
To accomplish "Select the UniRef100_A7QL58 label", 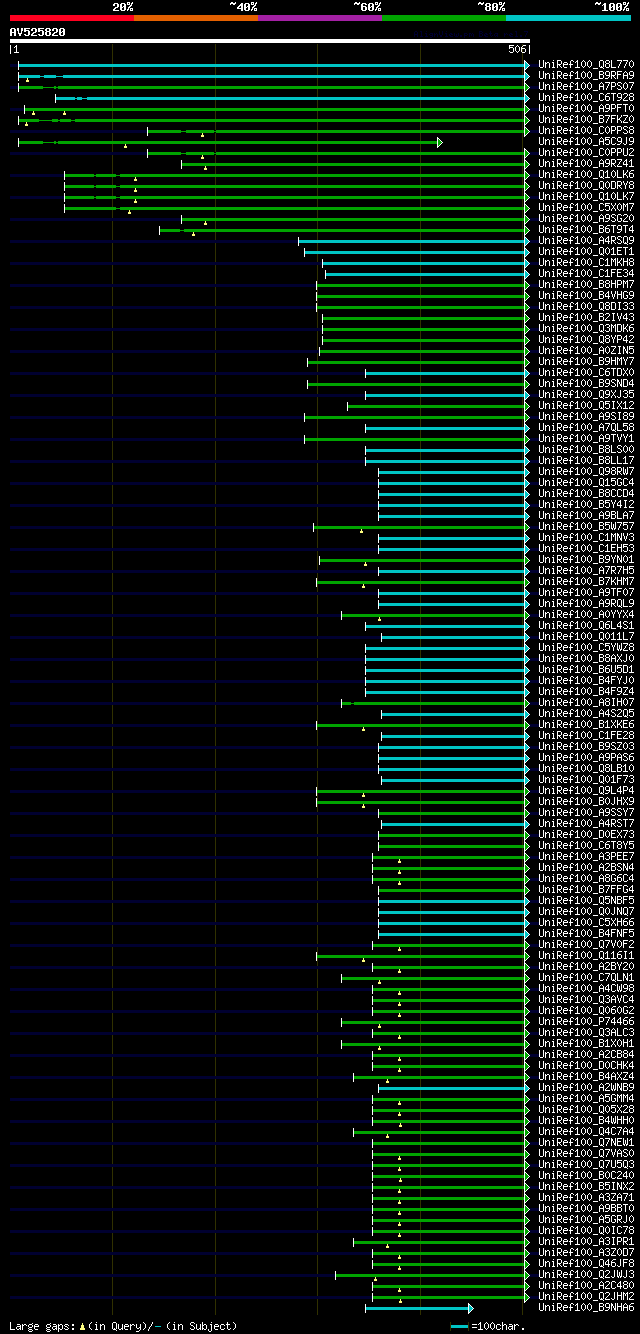I will (586, 428).
